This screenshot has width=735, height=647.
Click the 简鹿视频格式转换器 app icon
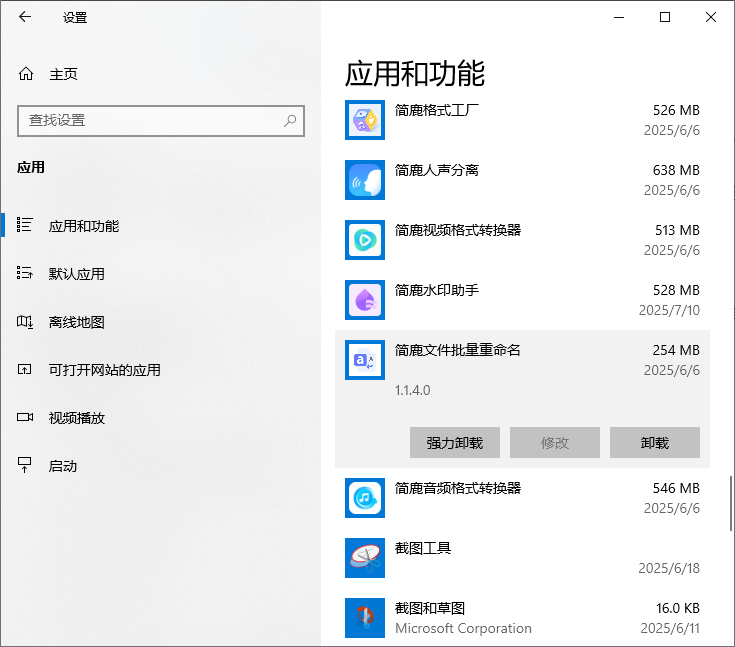(x=365, y=240)
